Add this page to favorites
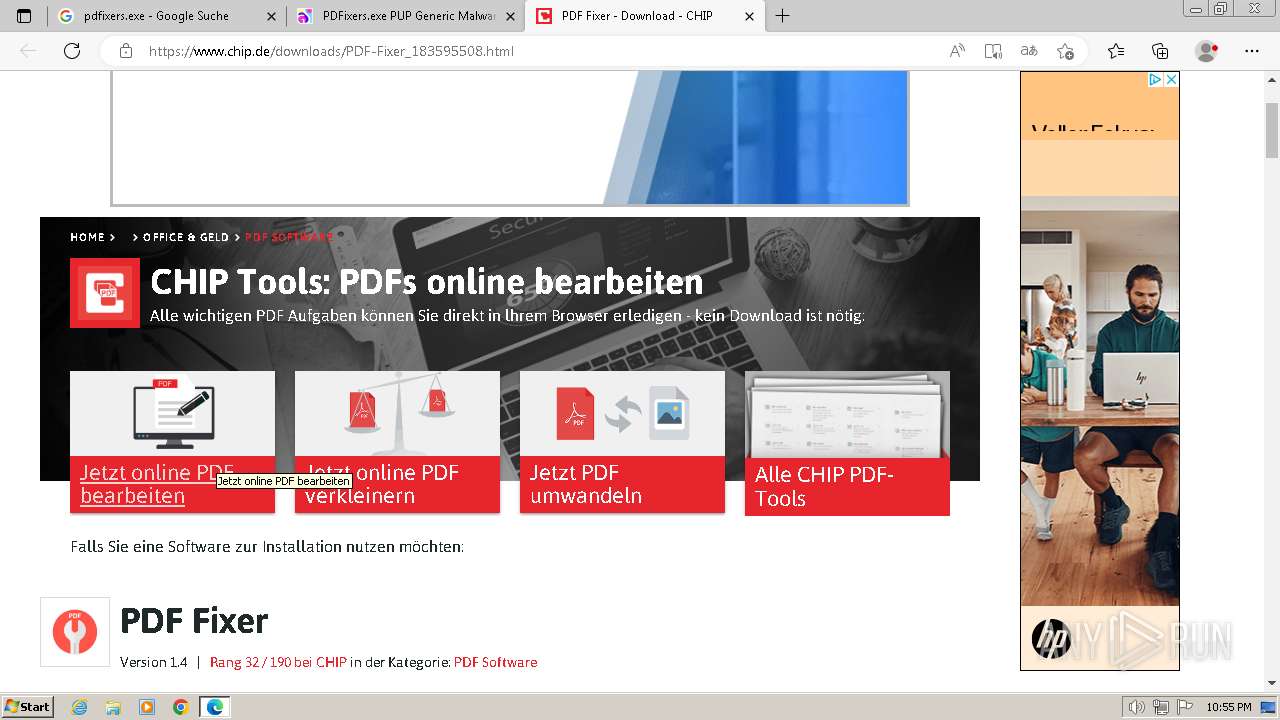The image size is (1280, 720). point(1065,51)
